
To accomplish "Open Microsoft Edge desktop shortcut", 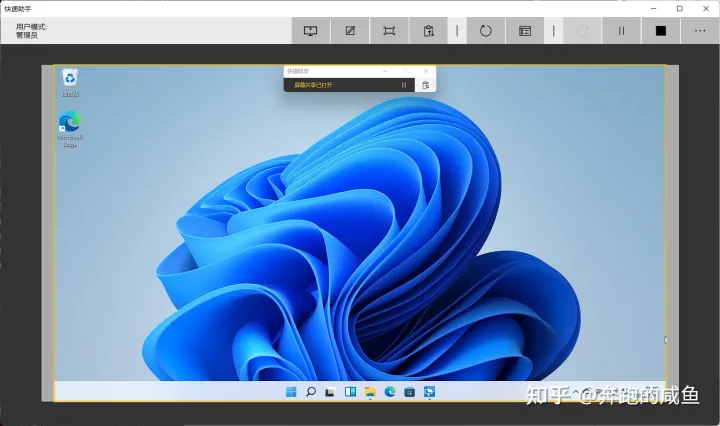I will pos(70,129).
